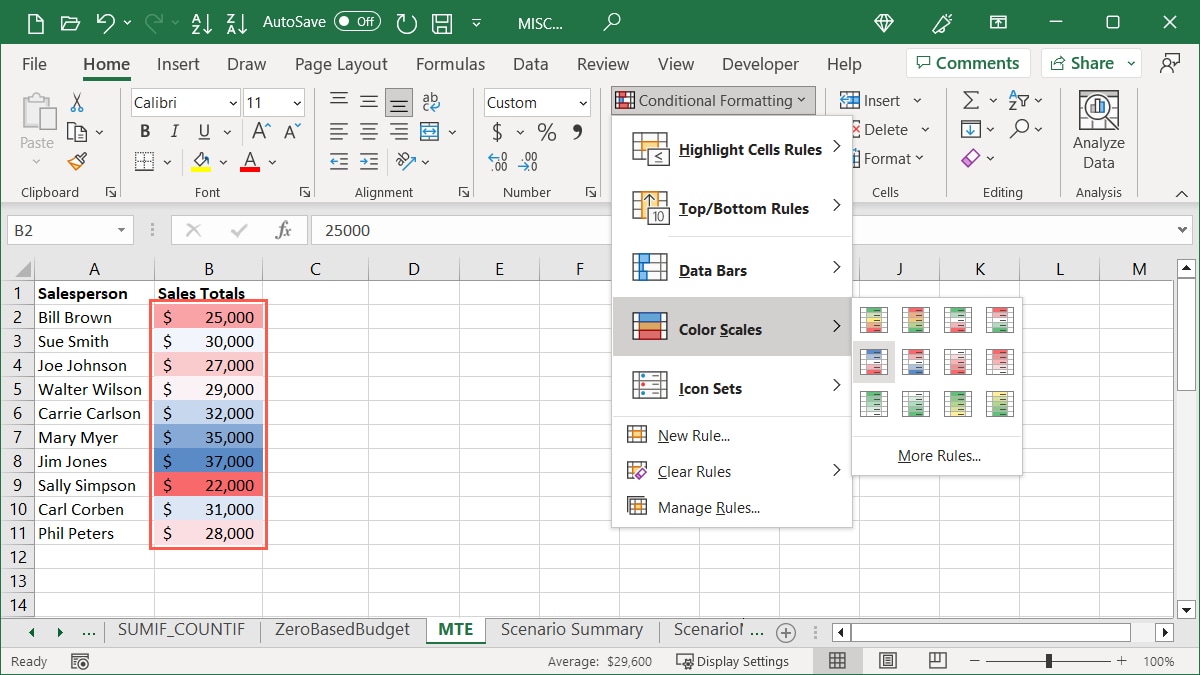
Task: Click More Rules in color scales panel
Action: (938, 456)
